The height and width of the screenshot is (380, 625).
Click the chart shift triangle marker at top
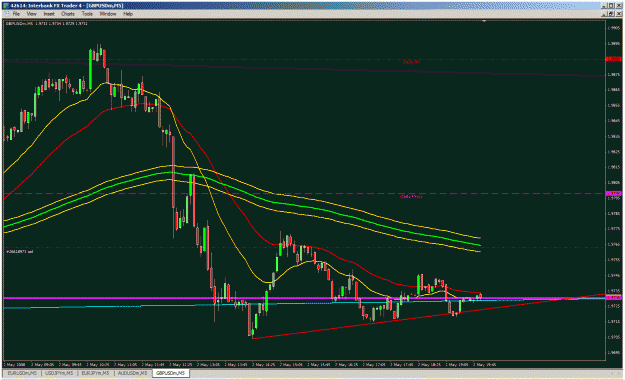click(x=484, y=21)
